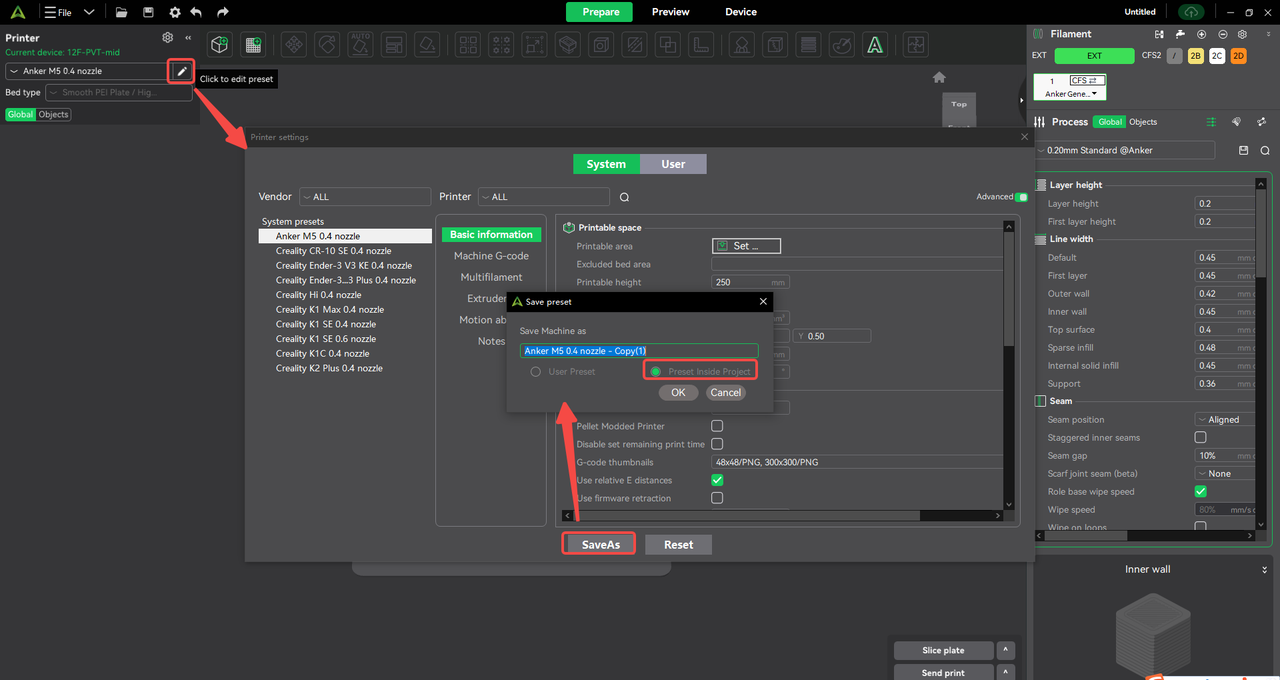The width and height of the screenshot is (1280, 680).
Task: Open the Bed type dropdown
Action: tap(118, 93)
